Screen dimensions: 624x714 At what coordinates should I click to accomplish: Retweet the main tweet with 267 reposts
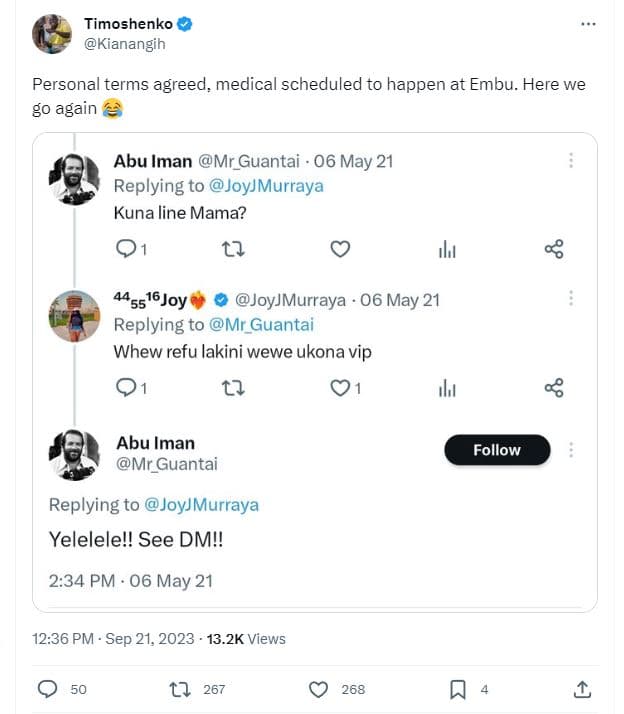tap(181, 689)
